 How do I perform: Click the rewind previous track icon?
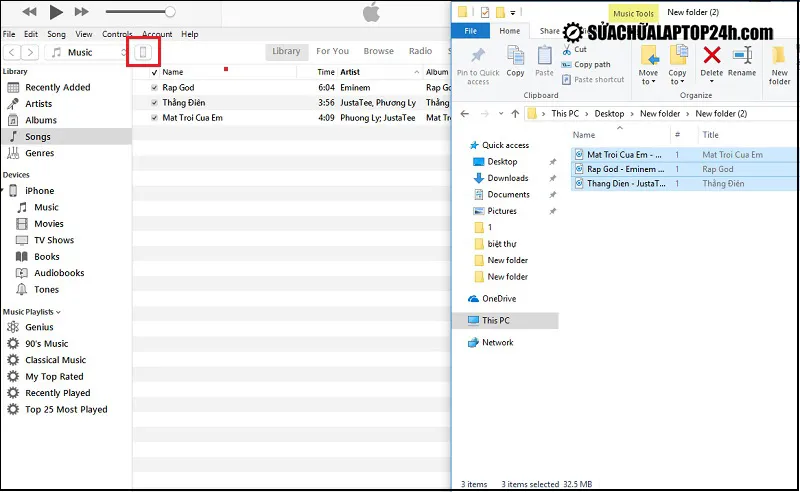coord(29,12)
